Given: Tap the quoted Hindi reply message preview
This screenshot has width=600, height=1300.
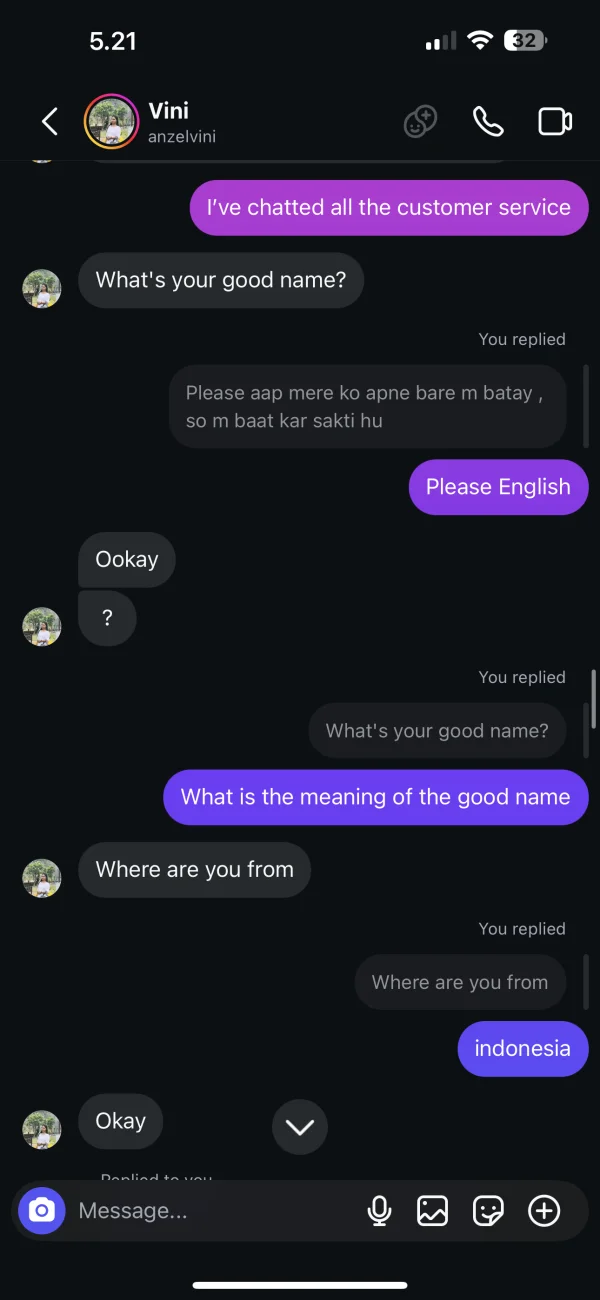Looking at the screenshot, I should pyautogui.click(x=367, y=406).
